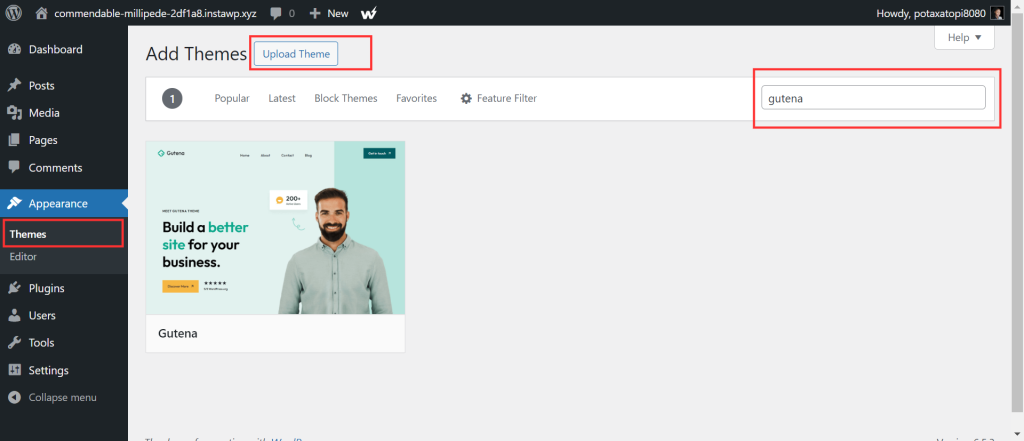Click the user avatar in admin bar

tap(997, 12)
